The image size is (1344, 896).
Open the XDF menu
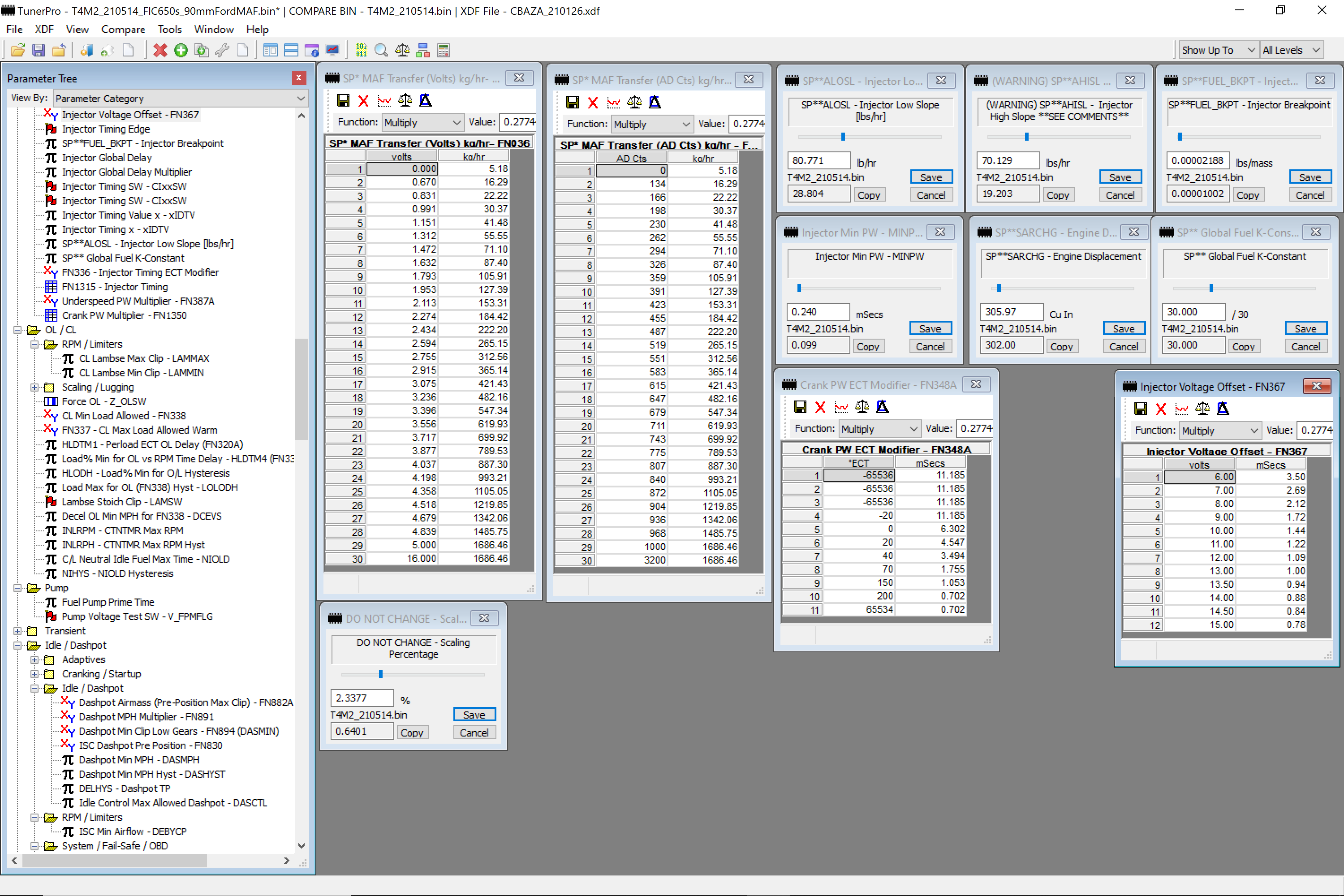(x=43, y=29)
